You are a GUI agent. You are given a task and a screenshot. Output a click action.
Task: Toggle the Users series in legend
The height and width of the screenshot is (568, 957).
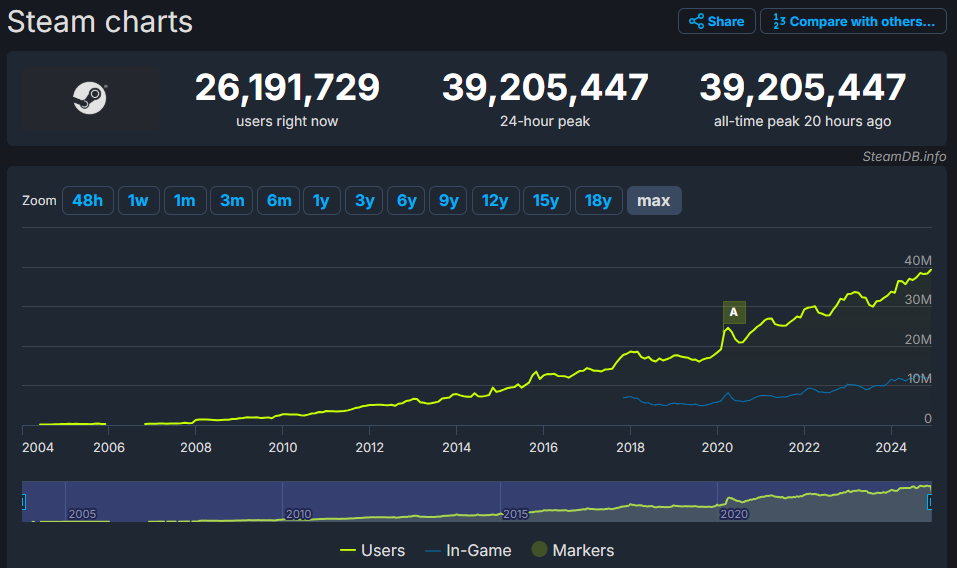tap(372, 550)
